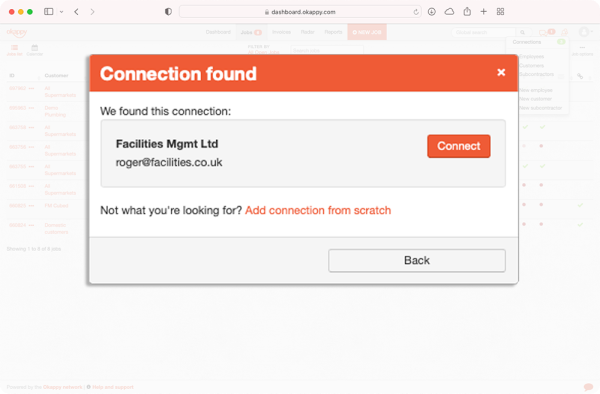Open the Share sheet icon
Image resolution: width=600 pixels, height=394 pixels.
click(467, 12)
